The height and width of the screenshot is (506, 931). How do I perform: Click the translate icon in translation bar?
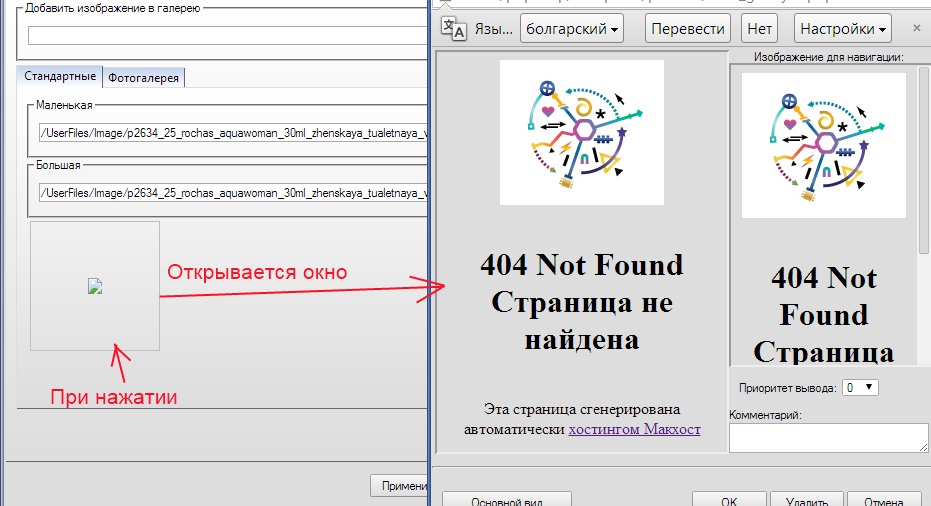pos(454,29)
